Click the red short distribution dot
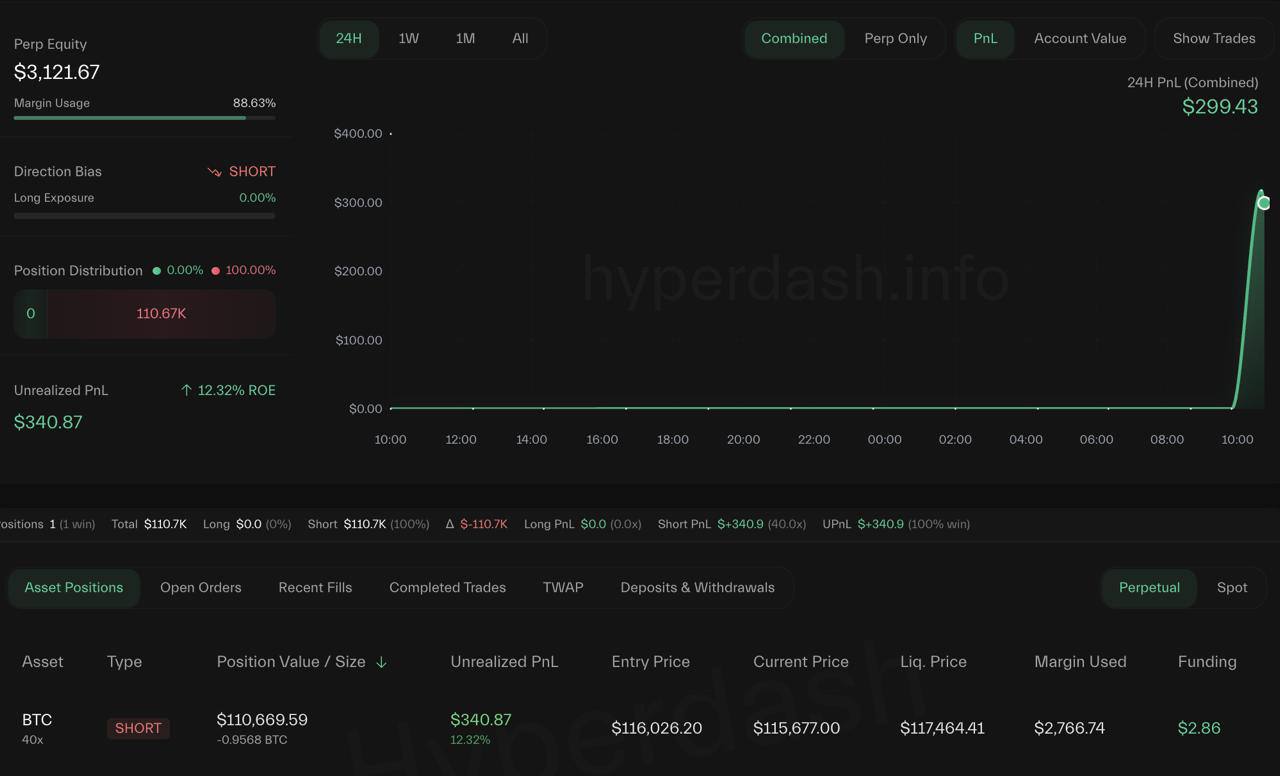Screen dimensions: 1280x776 coord(216,271)
